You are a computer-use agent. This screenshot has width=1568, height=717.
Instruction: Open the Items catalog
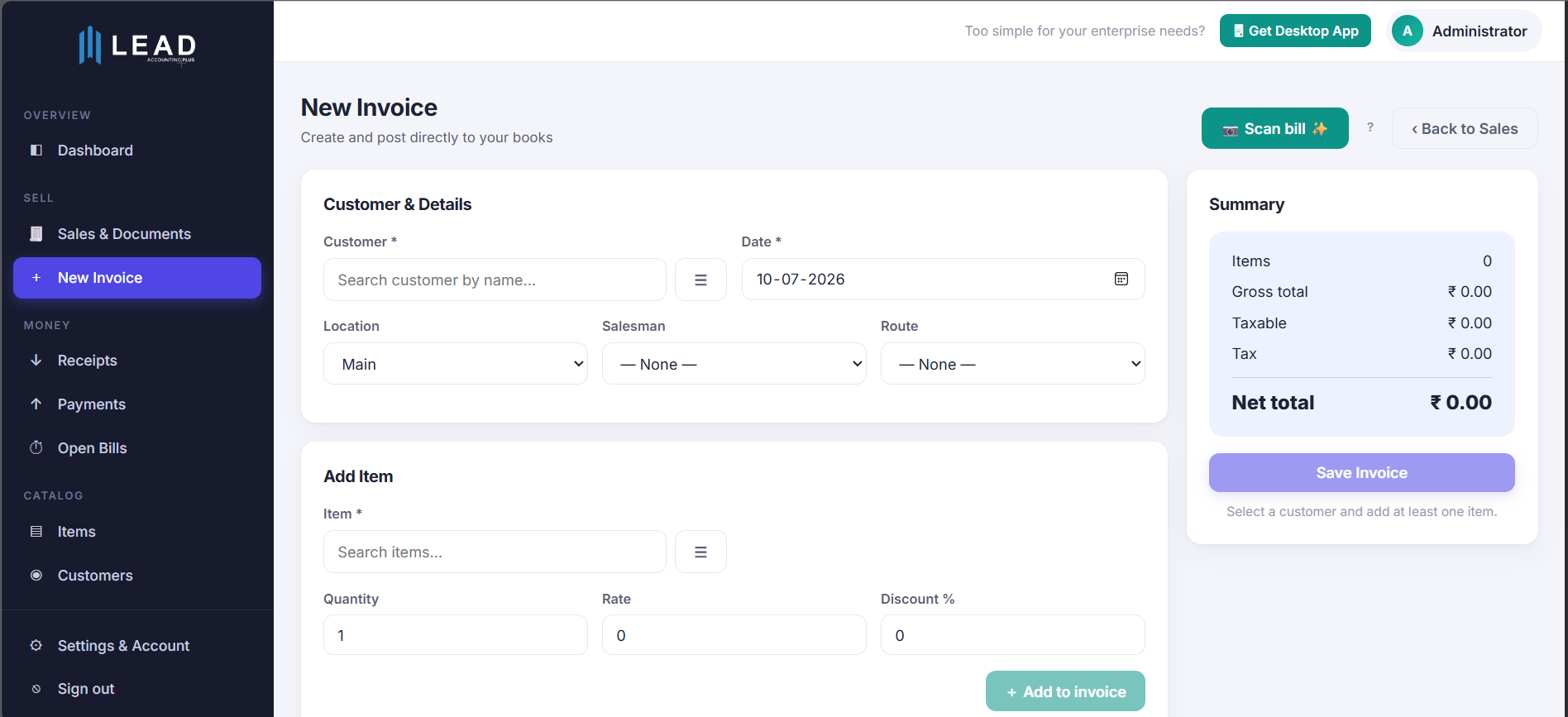tap(137, 532)
